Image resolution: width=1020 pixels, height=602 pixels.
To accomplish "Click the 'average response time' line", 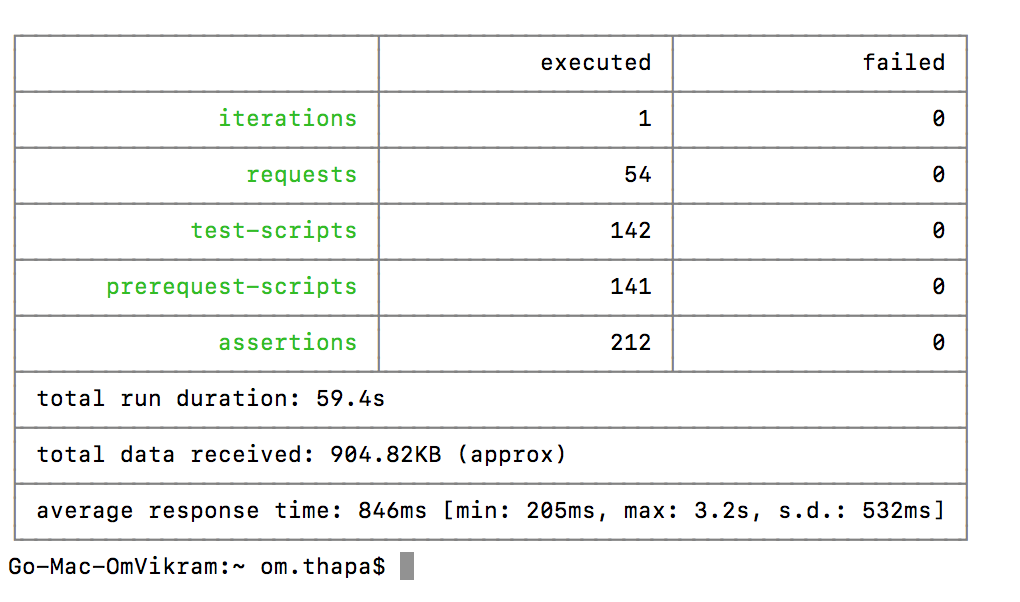I will [490, 510].
